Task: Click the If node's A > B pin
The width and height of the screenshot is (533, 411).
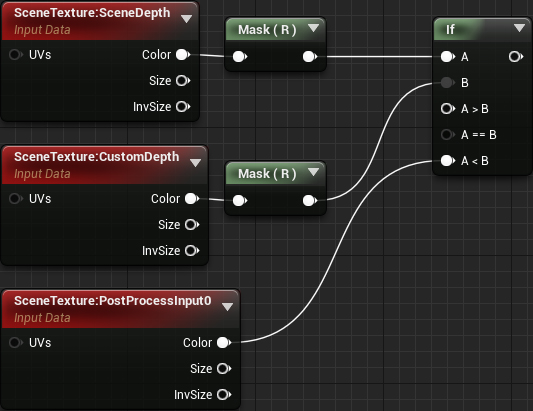Action: 448,109
